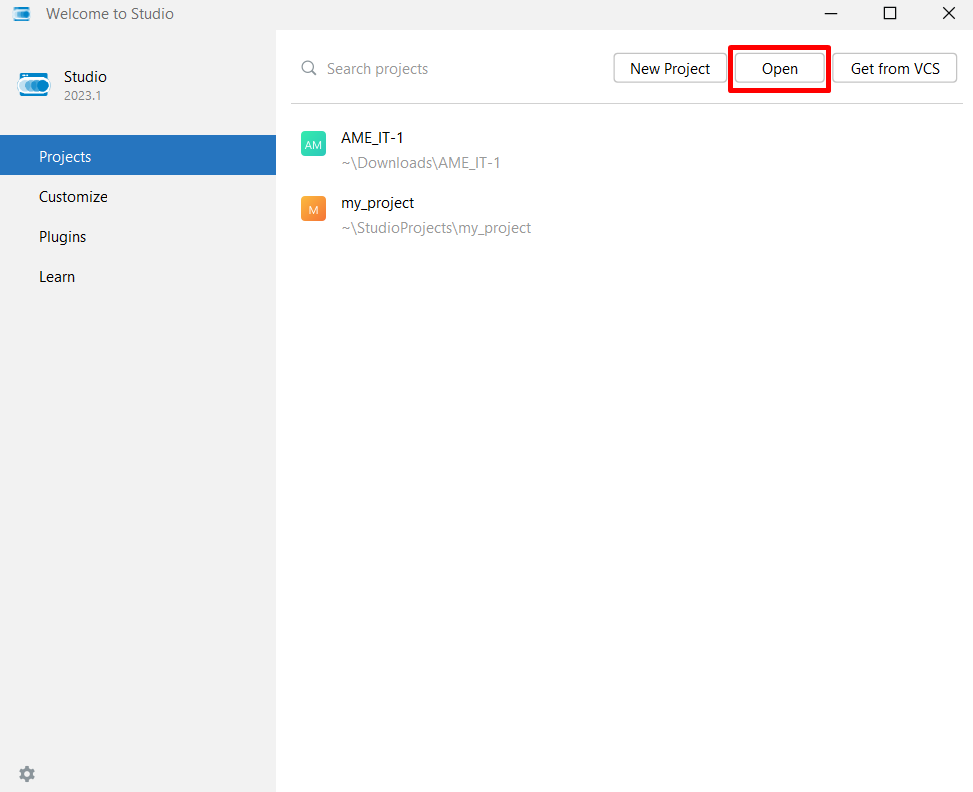Image resolution: width=973 pixels, height=792 pixels.
Task: Open the settings gear icon
Action: 27,774
